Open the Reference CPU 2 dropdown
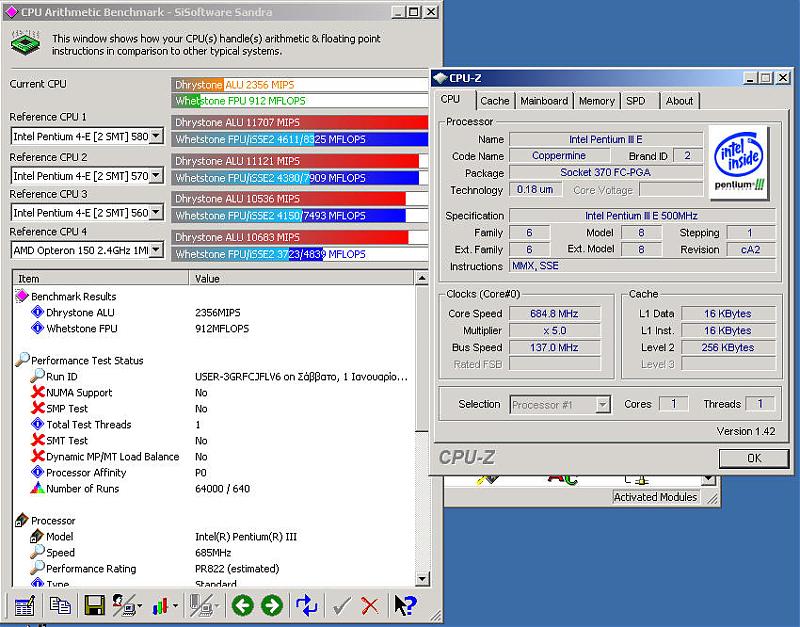Screen dimensions: 800x627 click(157, 175)
